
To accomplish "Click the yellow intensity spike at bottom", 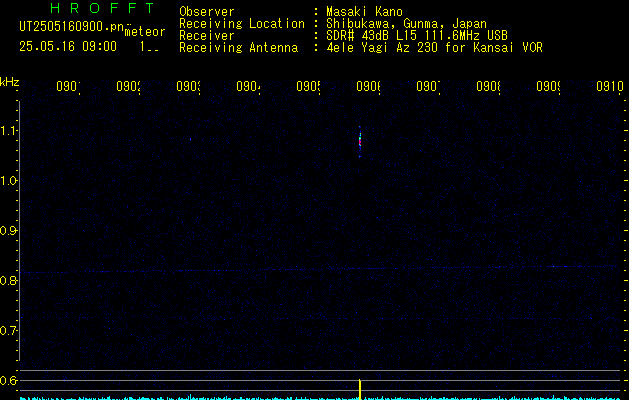I will click(360, 389).
